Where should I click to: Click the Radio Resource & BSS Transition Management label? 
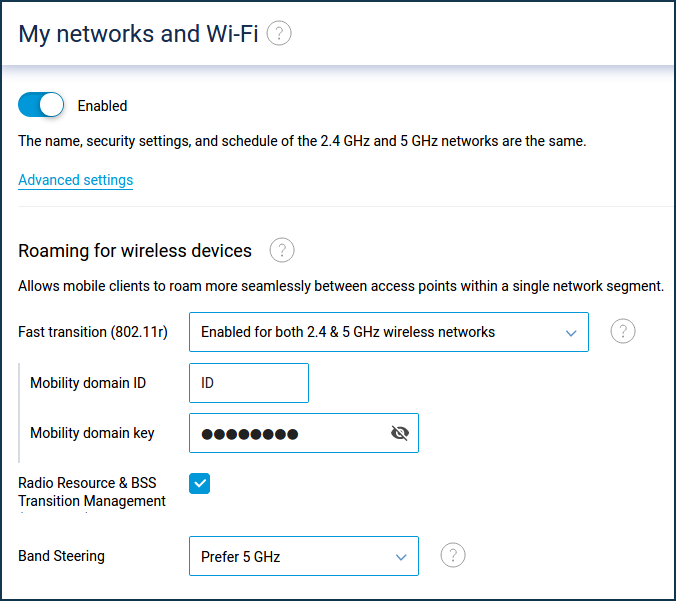(x=92, y=492)
